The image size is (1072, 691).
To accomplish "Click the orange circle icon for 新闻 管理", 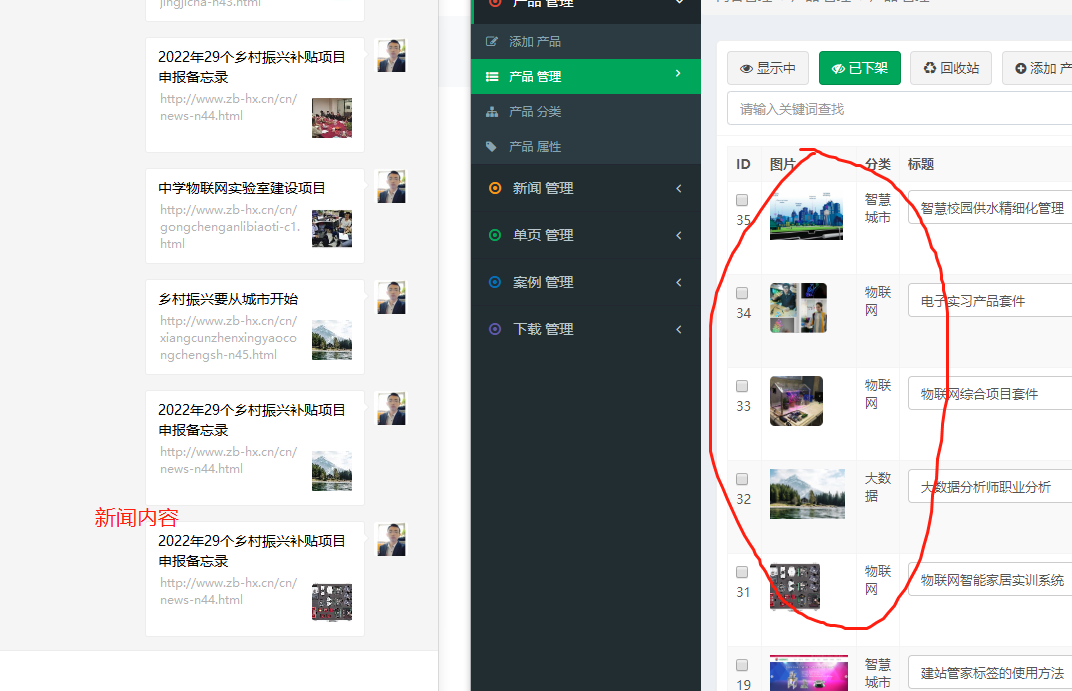I will pos(495,188).
